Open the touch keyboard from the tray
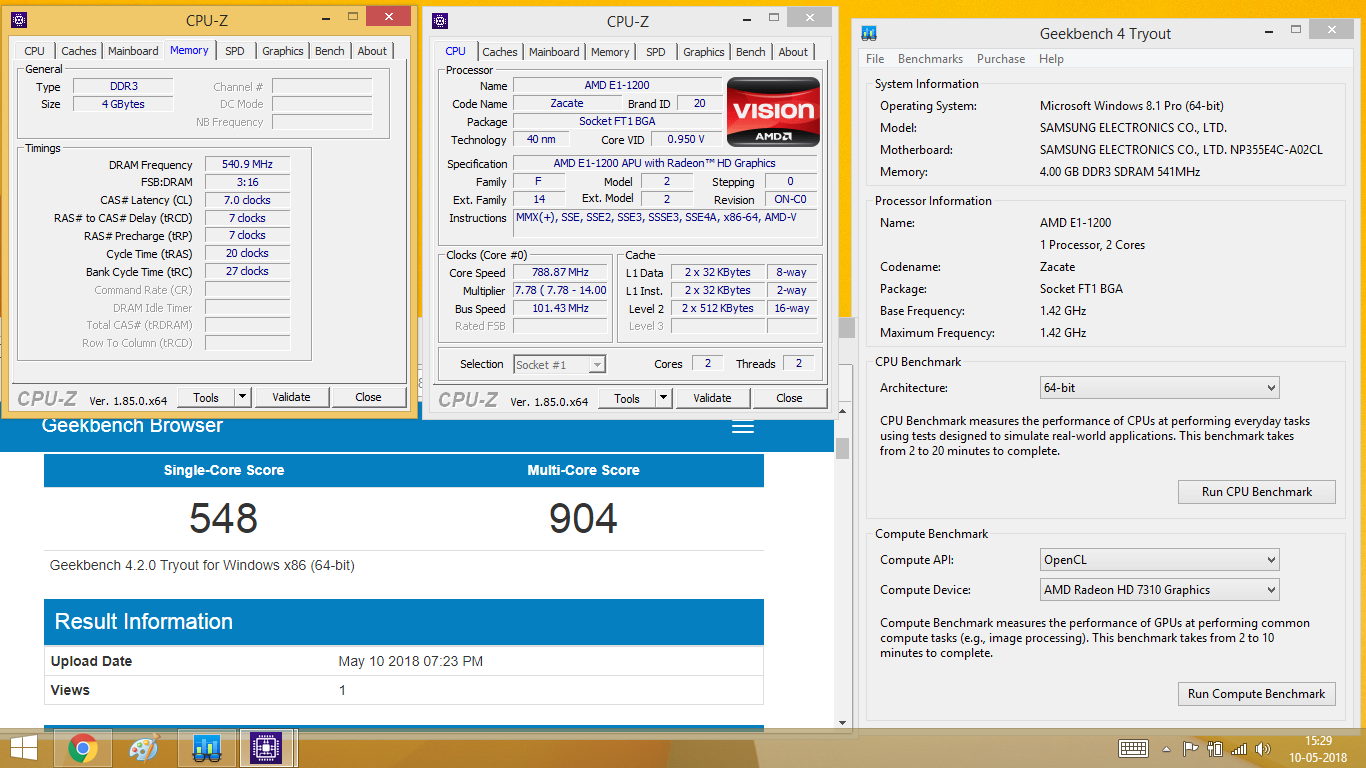Screen dimensions: 1366x768 [x=1133, y=748]
